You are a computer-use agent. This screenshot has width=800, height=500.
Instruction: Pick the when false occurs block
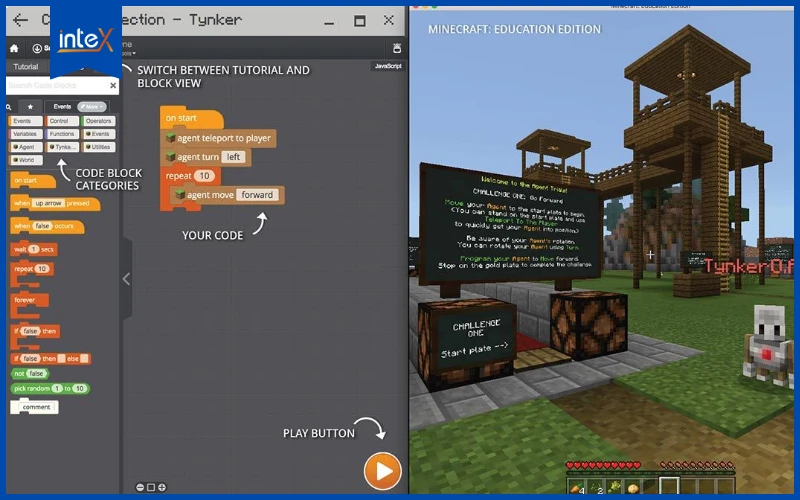click(x=47, y=226)
